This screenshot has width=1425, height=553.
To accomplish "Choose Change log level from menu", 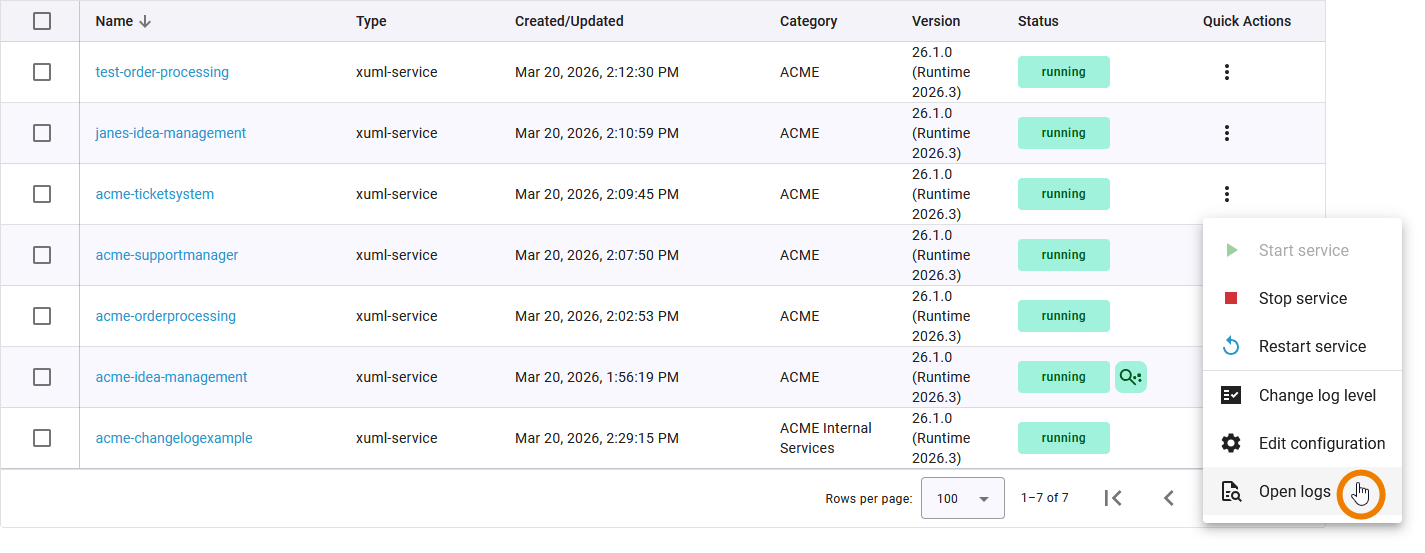I will 1316,395.
